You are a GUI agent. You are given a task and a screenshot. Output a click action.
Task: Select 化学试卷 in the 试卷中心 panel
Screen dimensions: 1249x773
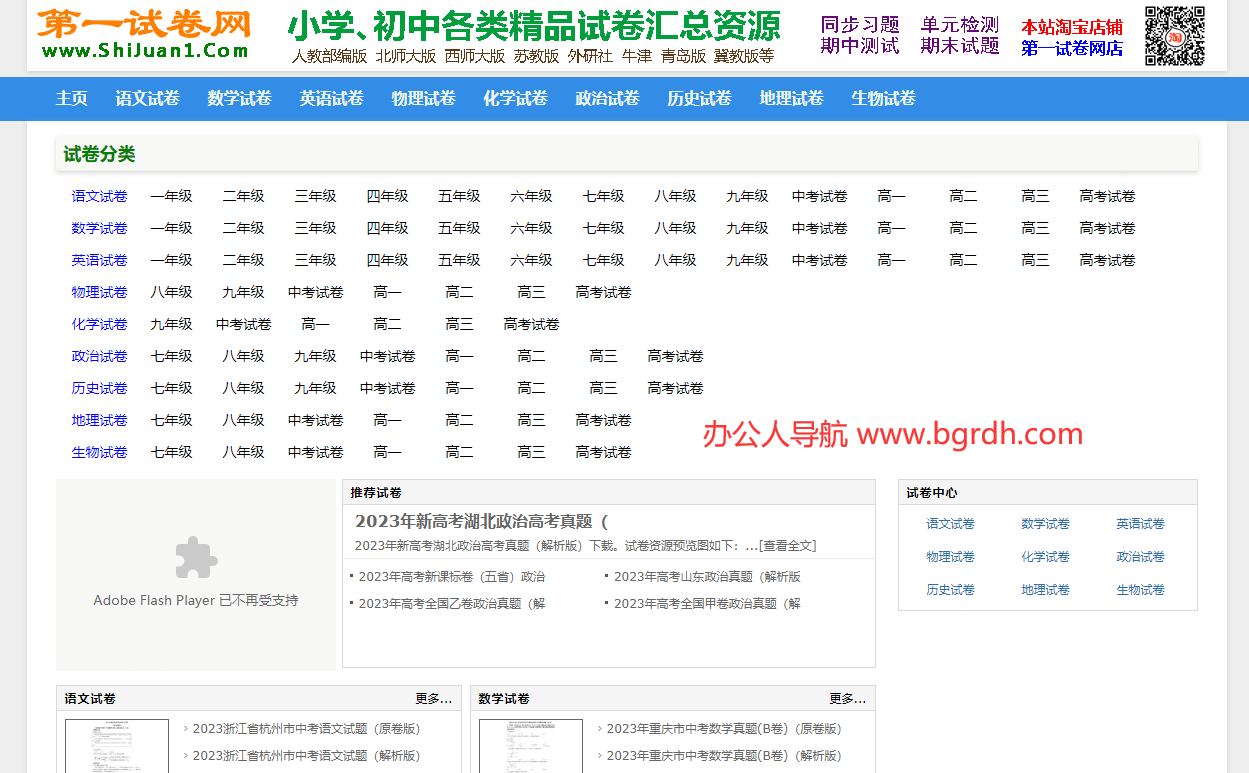coord(1044,556)
